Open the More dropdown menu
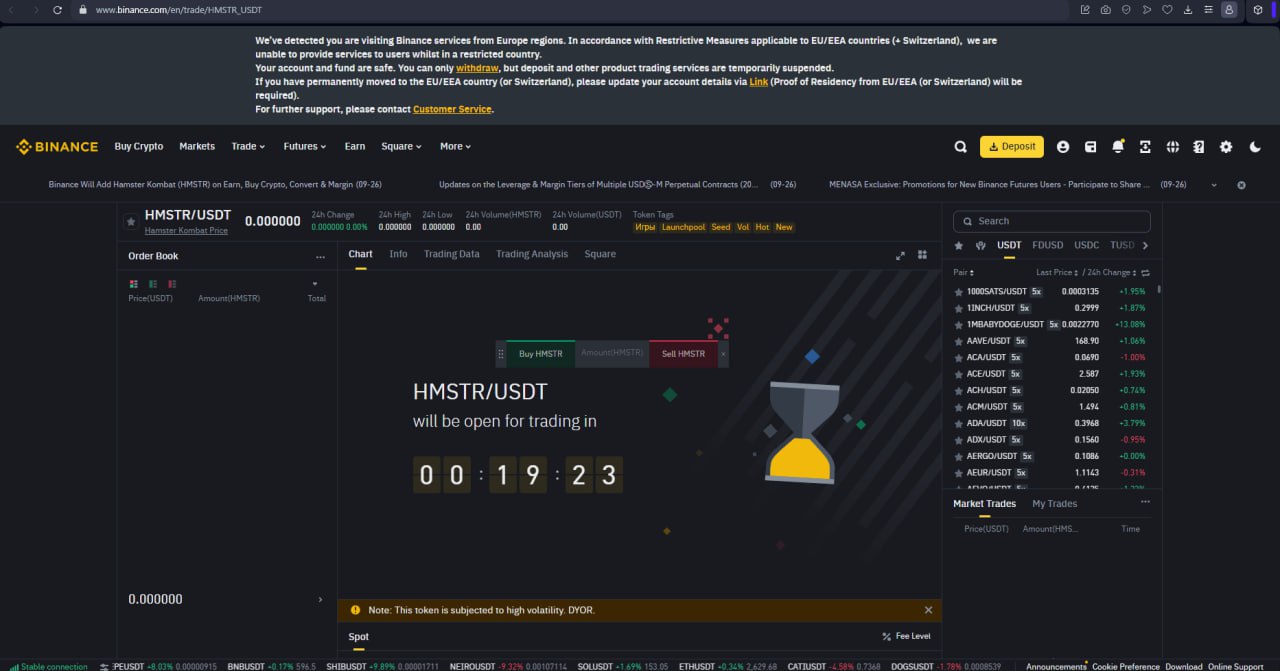The width and height of the screenshot is (1280, 671). pos(455,147)
